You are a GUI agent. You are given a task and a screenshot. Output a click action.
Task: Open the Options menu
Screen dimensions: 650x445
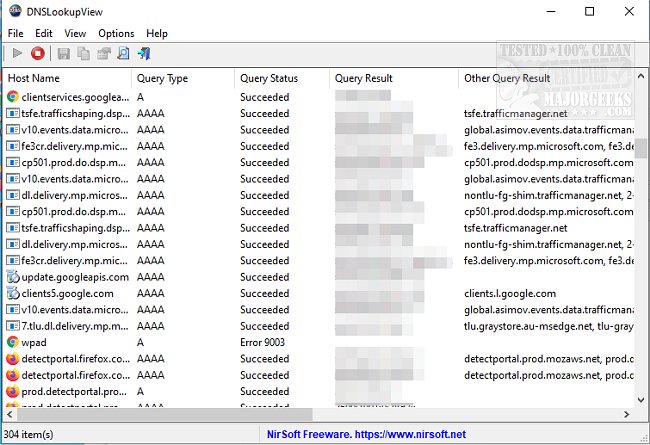tap(116, 33)
